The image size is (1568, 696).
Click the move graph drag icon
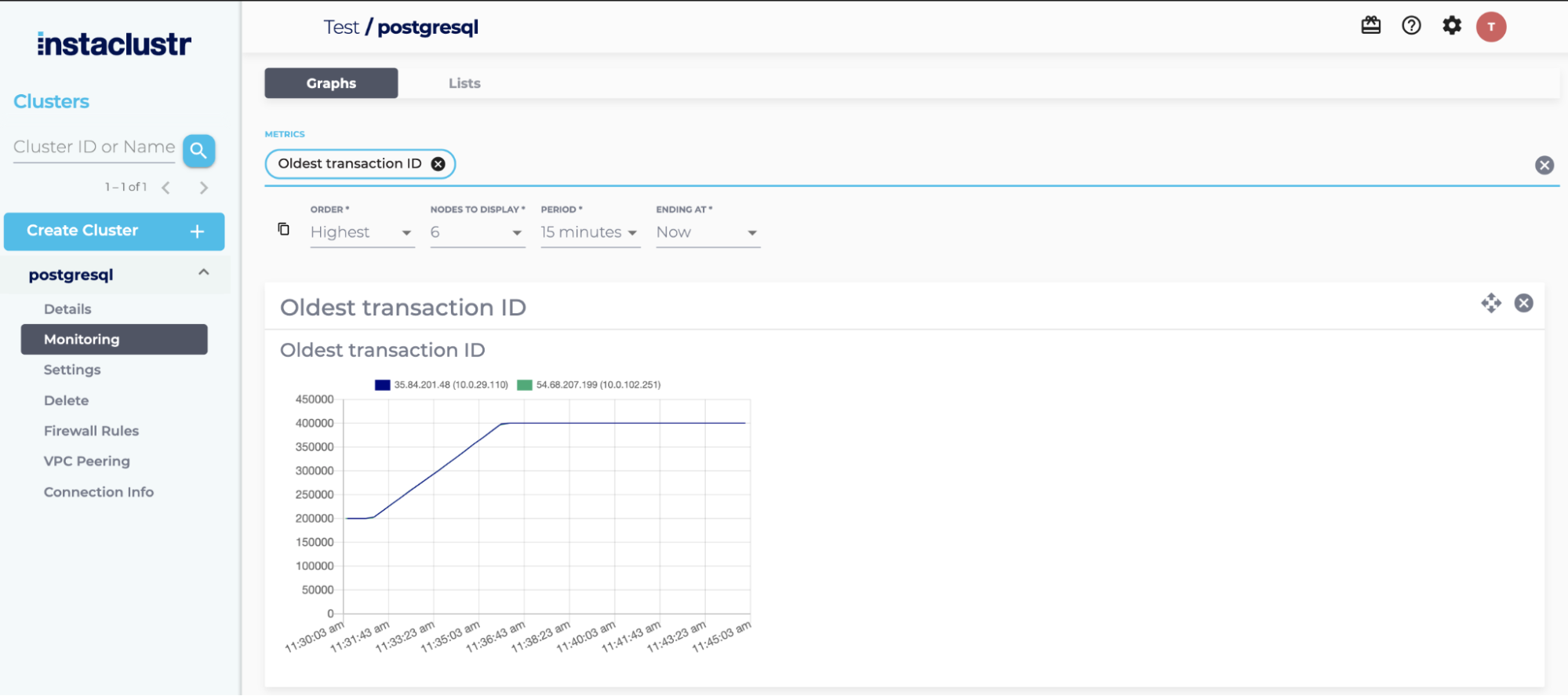[1490, 304]
